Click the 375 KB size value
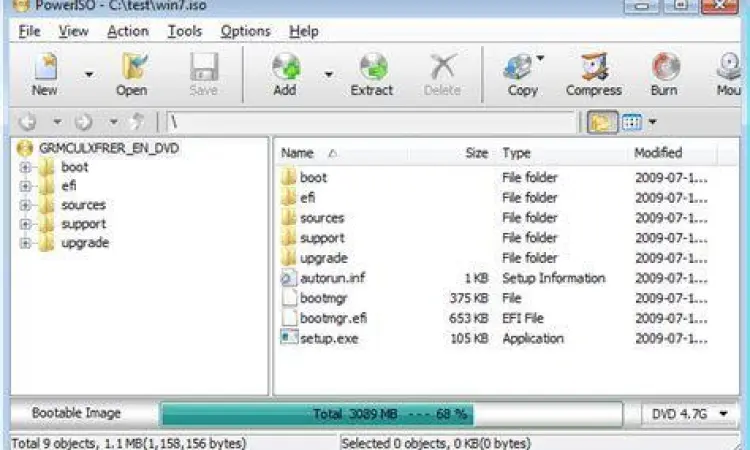Screen dimensions: 750x450 tap(469, 298)
